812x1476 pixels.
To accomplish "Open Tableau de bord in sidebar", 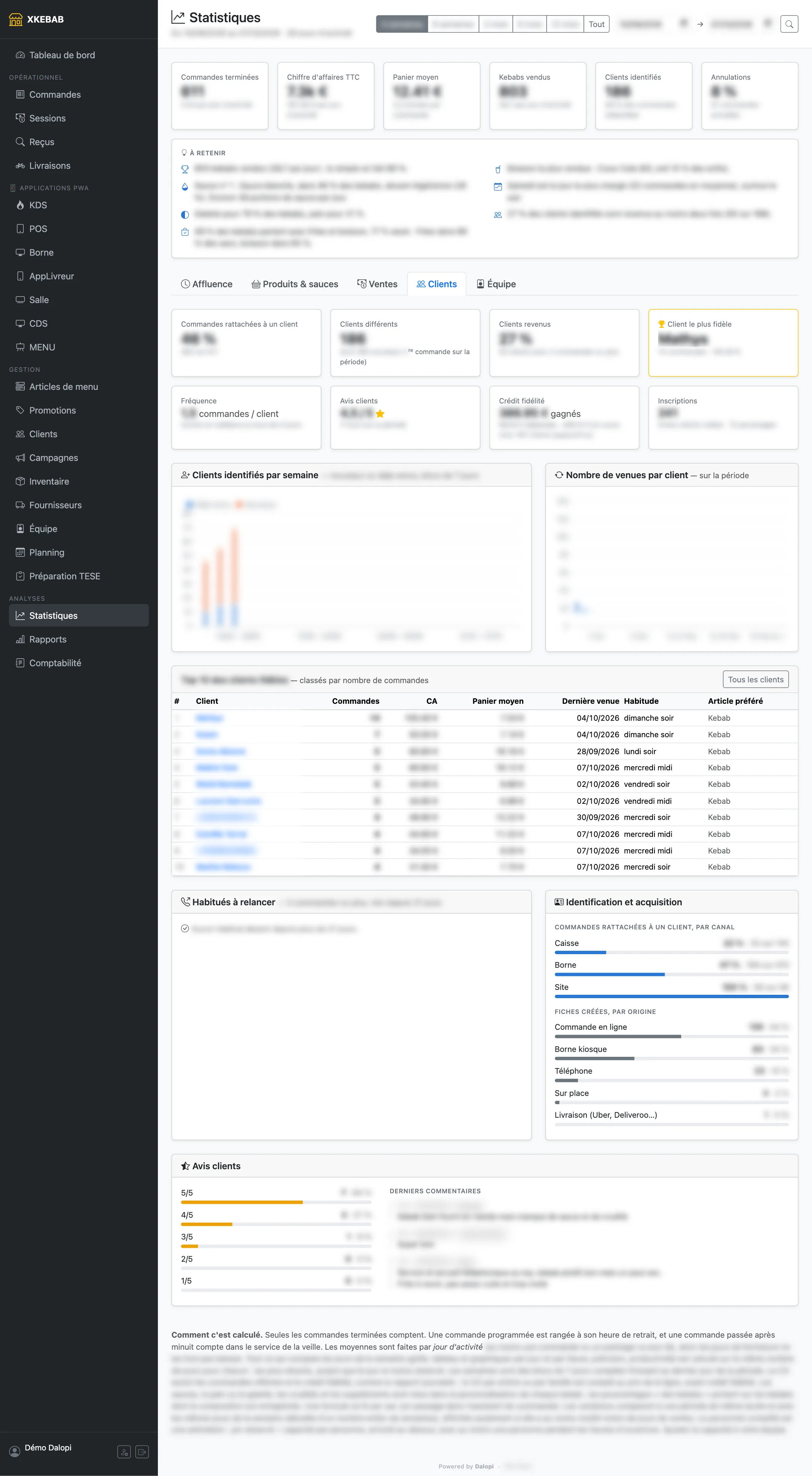I will pos(79,55).
